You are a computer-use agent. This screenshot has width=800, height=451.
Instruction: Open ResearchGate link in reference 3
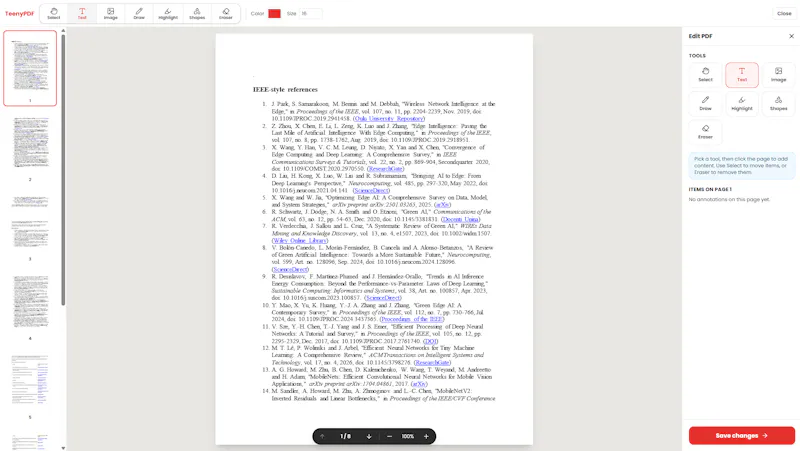pos(385,168)
